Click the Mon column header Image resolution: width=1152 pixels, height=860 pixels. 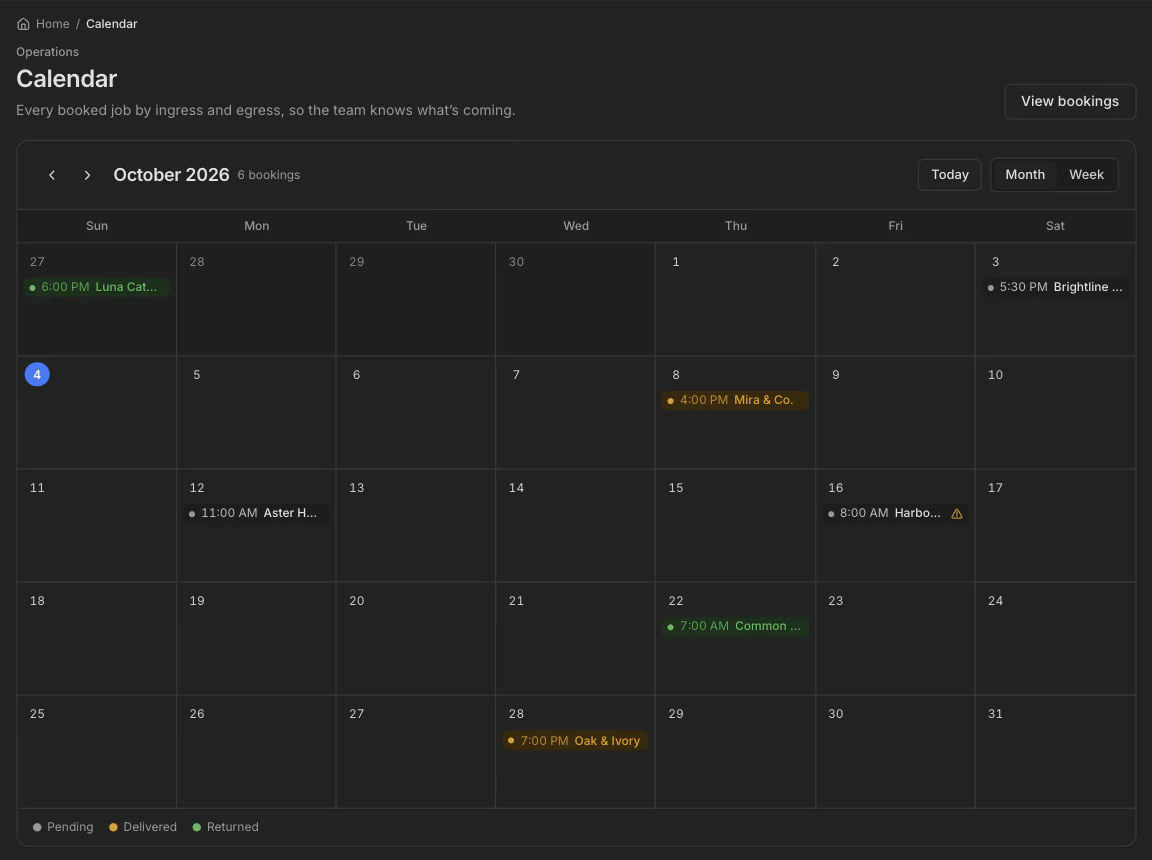coord(256,226)
